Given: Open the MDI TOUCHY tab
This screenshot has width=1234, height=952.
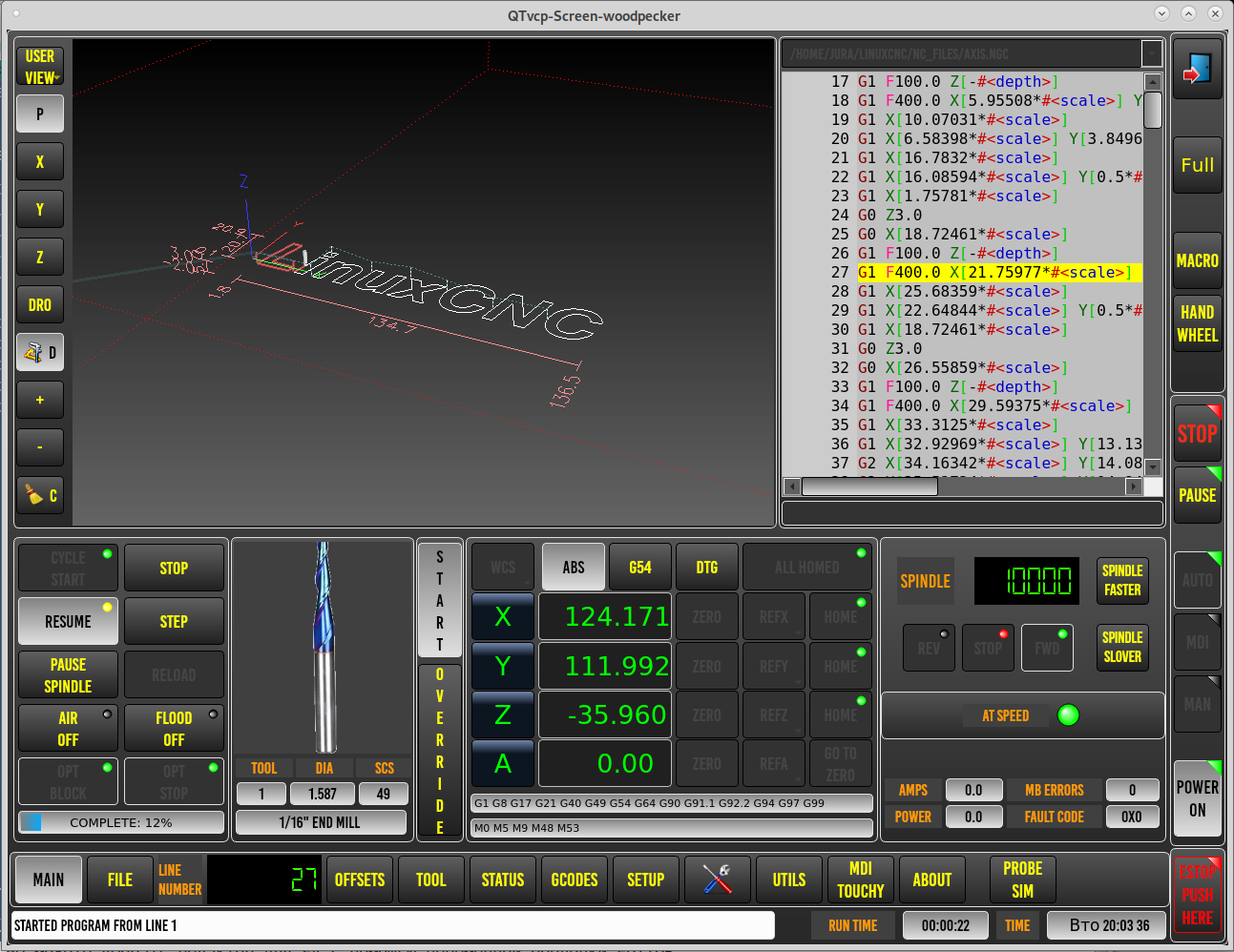Looking at the screenshot, I should tap(861, 880).
